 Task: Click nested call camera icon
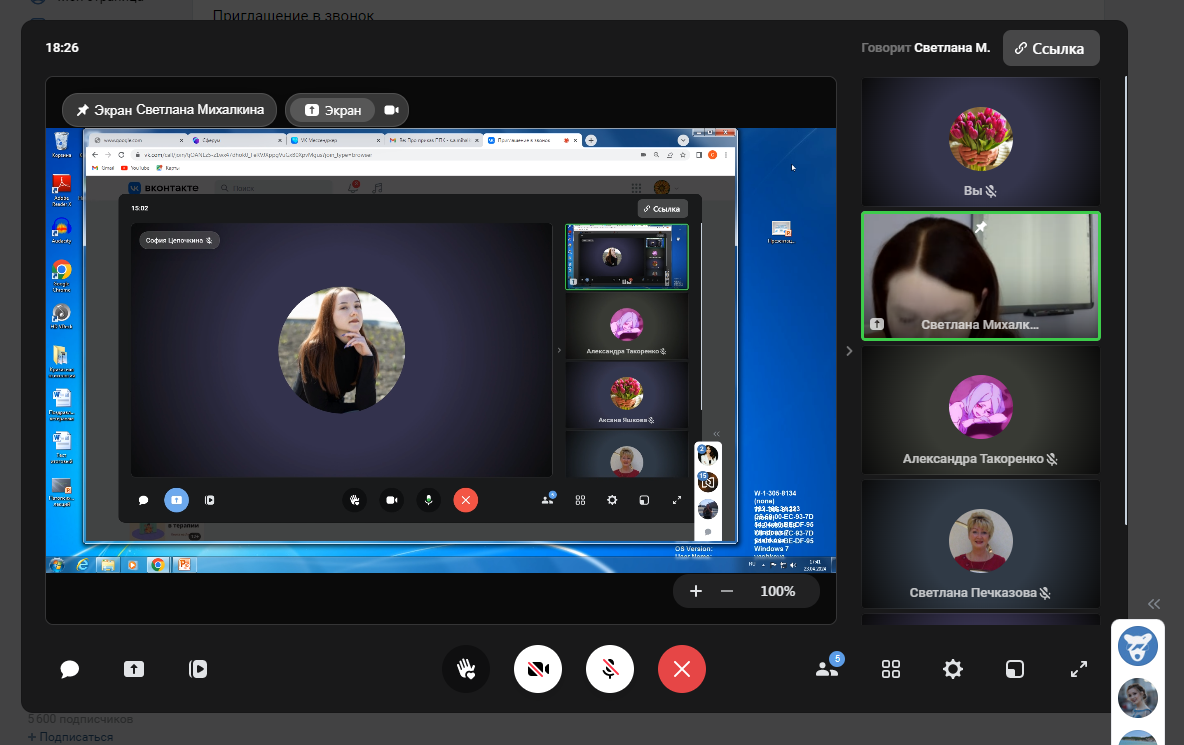tap(391, 500)
